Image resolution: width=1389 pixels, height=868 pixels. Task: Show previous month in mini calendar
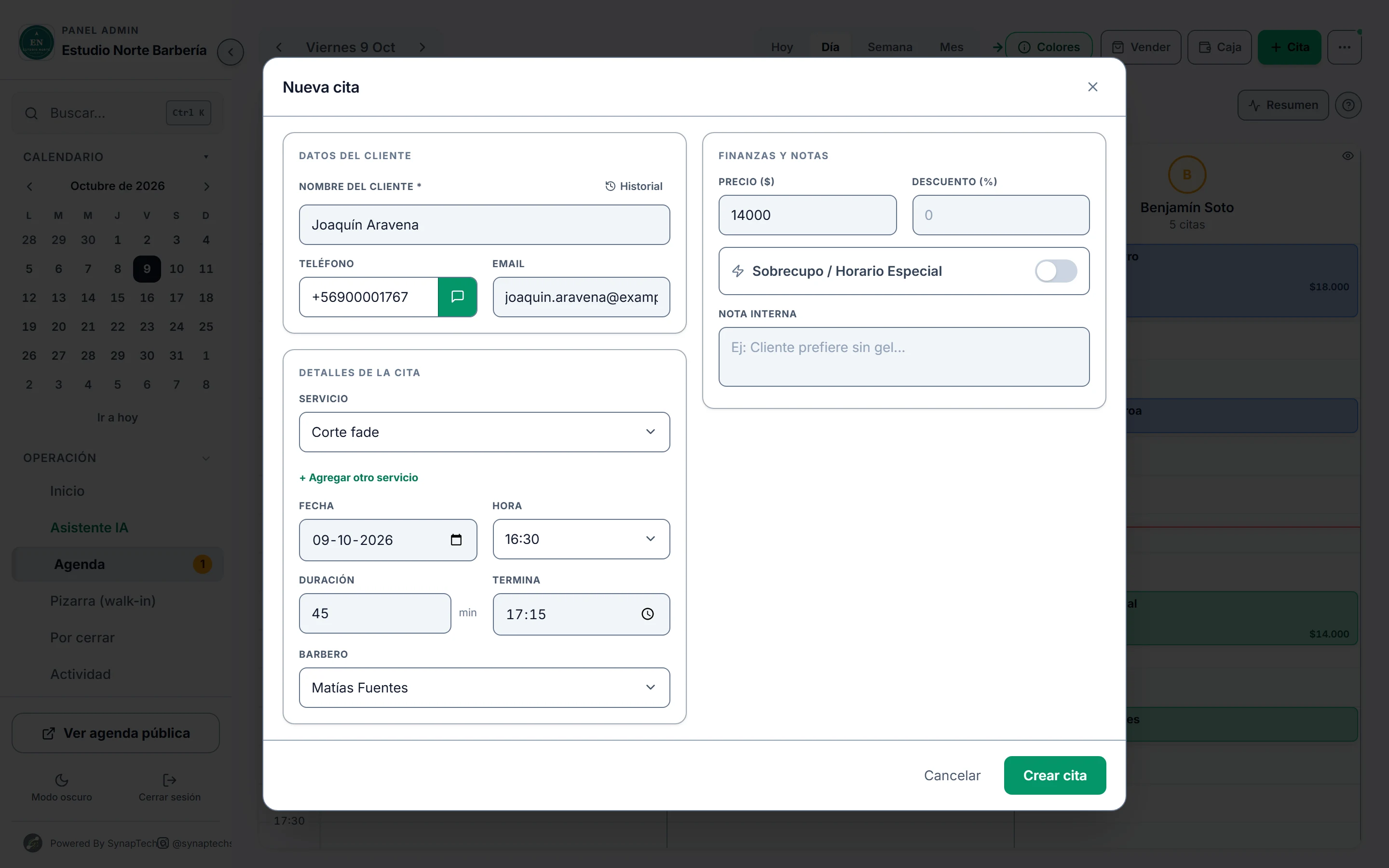(30, 186)
